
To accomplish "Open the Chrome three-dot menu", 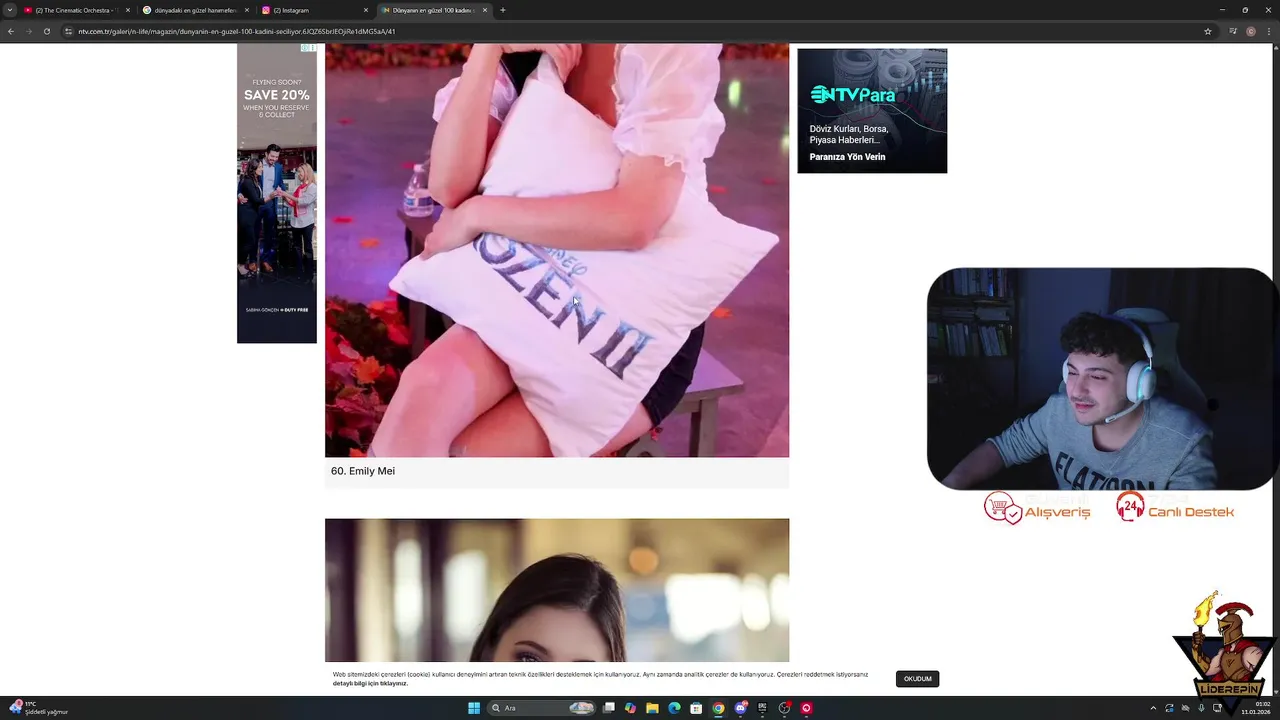I will click(x=1269, y=31).
